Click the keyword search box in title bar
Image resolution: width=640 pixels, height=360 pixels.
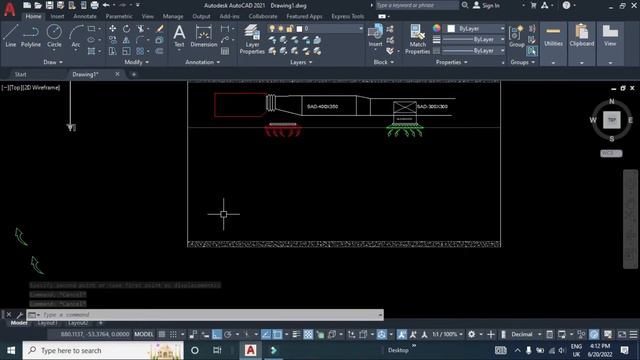click(x=417, y=5)
